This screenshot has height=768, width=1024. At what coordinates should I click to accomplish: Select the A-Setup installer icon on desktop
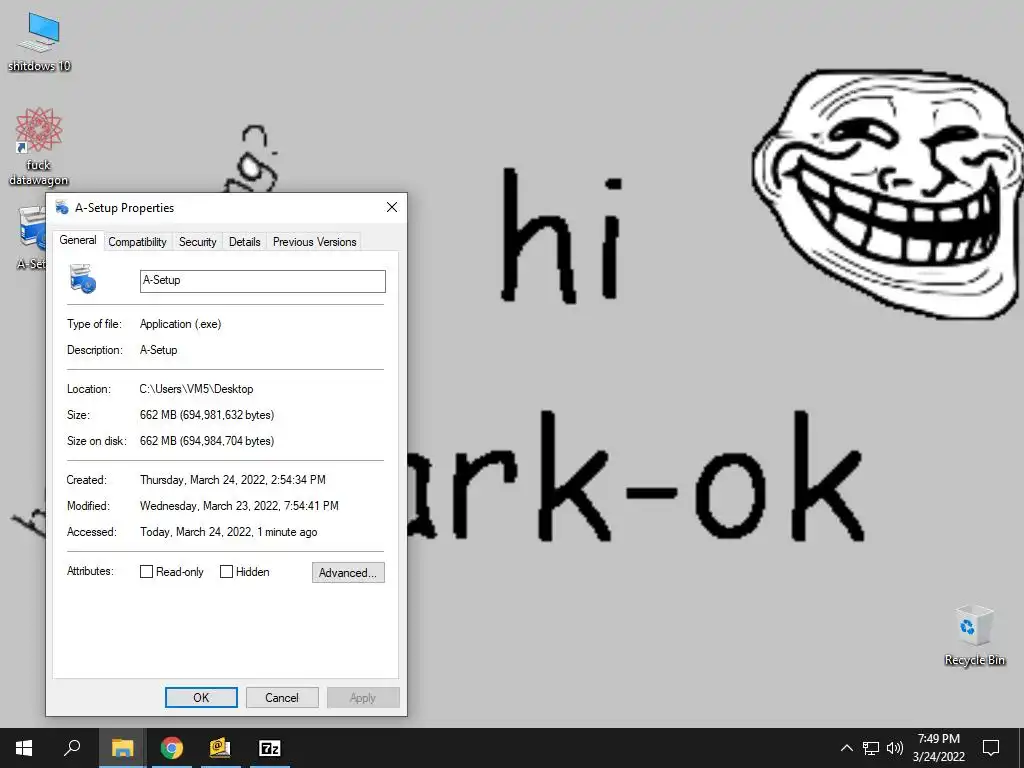[x=30, y=236]
